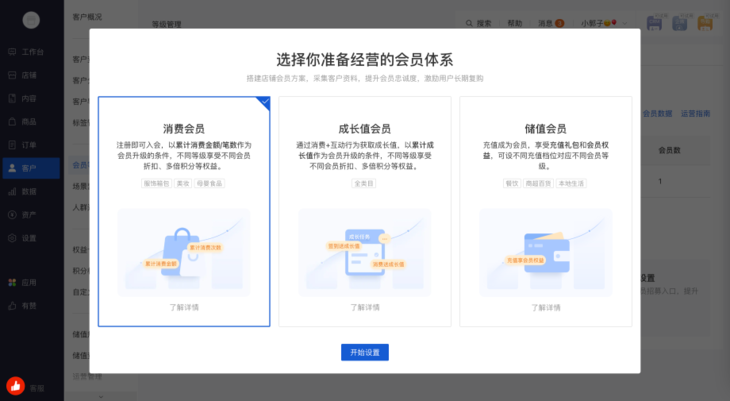Image resolution: width=730 pixels, height=401 pixels.
Task: Click 了解详情 under 储值会员
Action: 546,308
